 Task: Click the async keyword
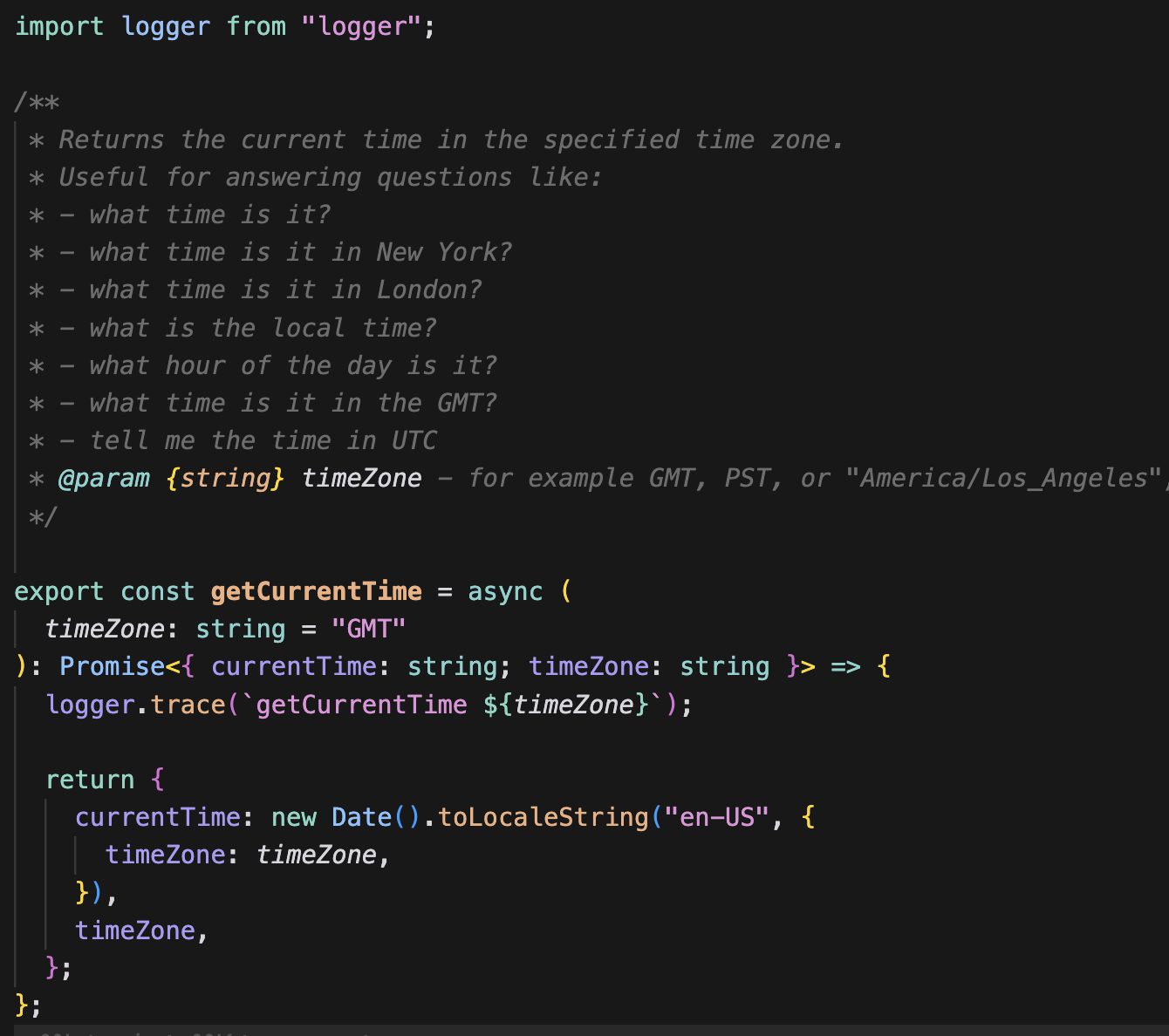pyautogui.click(x=505, y=591)
